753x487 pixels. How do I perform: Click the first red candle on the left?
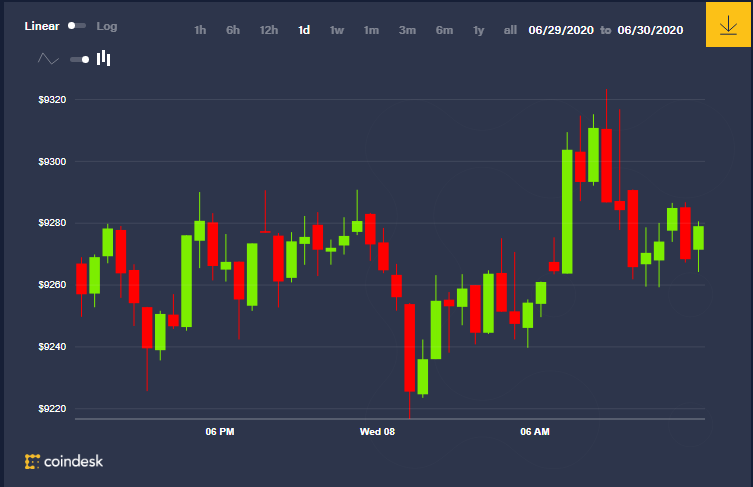82,279
